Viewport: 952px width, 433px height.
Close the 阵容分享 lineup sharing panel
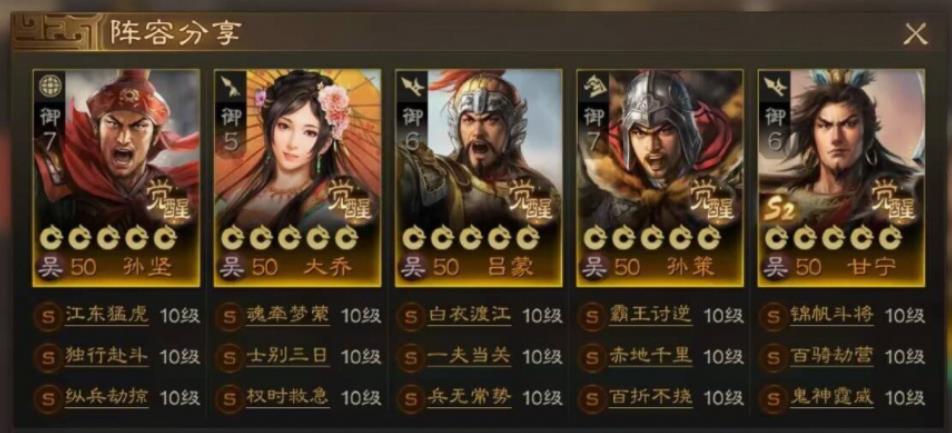coord(915,34)
